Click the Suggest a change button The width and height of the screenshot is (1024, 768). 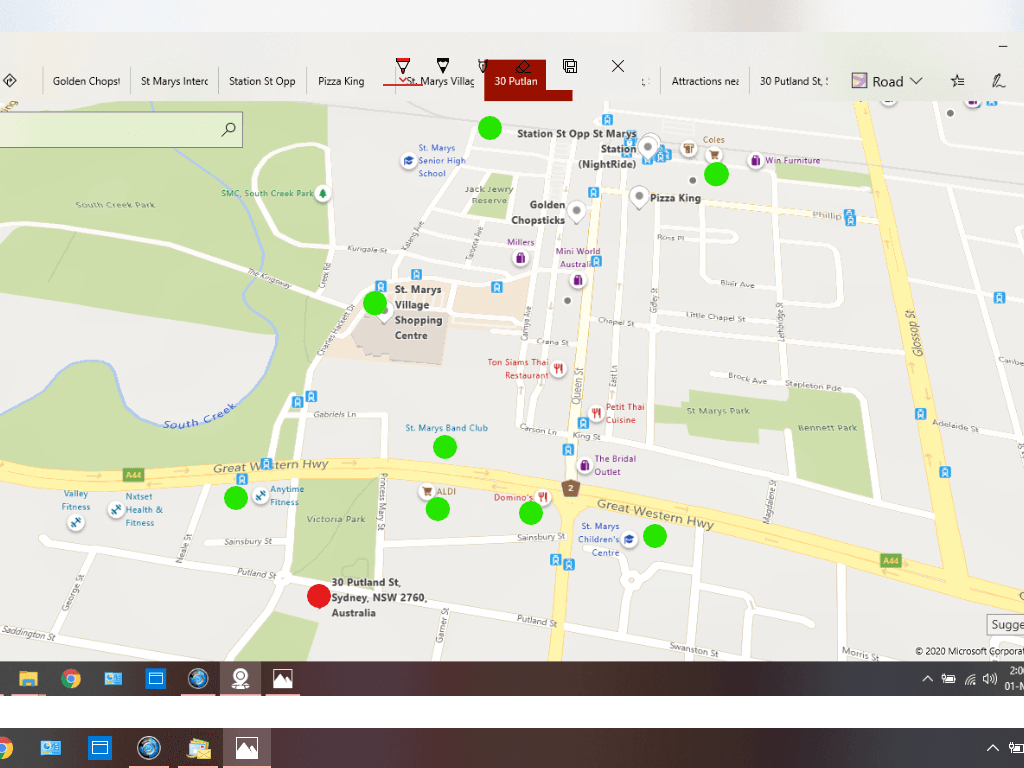1005,624
